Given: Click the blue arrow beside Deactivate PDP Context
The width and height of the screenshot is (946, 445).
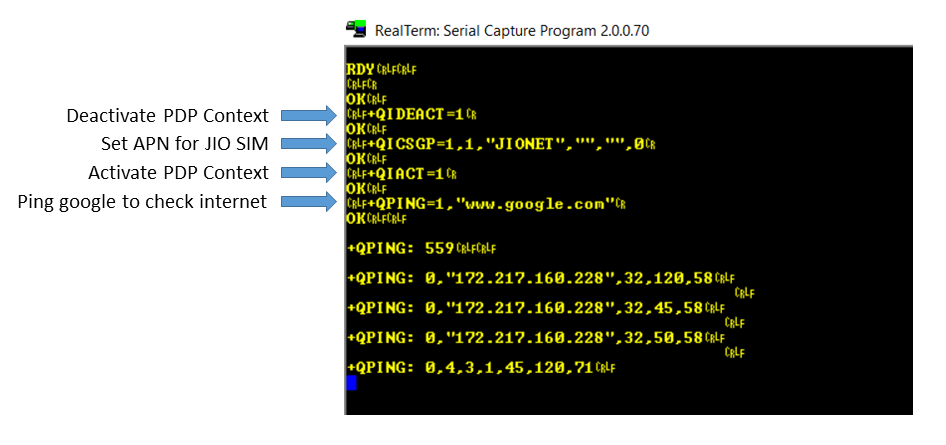Looking at the screenshot, I should [307, 115].
